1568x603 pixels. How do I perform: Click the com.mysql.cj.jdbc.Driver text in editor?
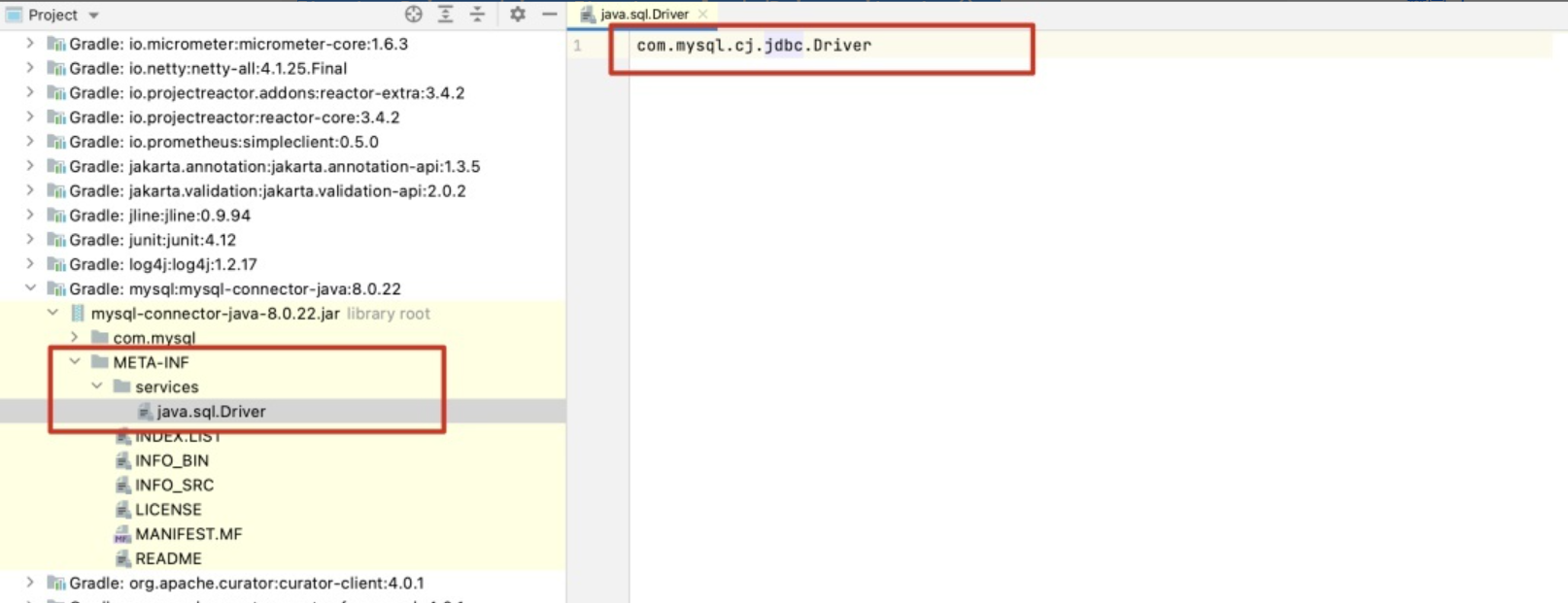point(754,46)
